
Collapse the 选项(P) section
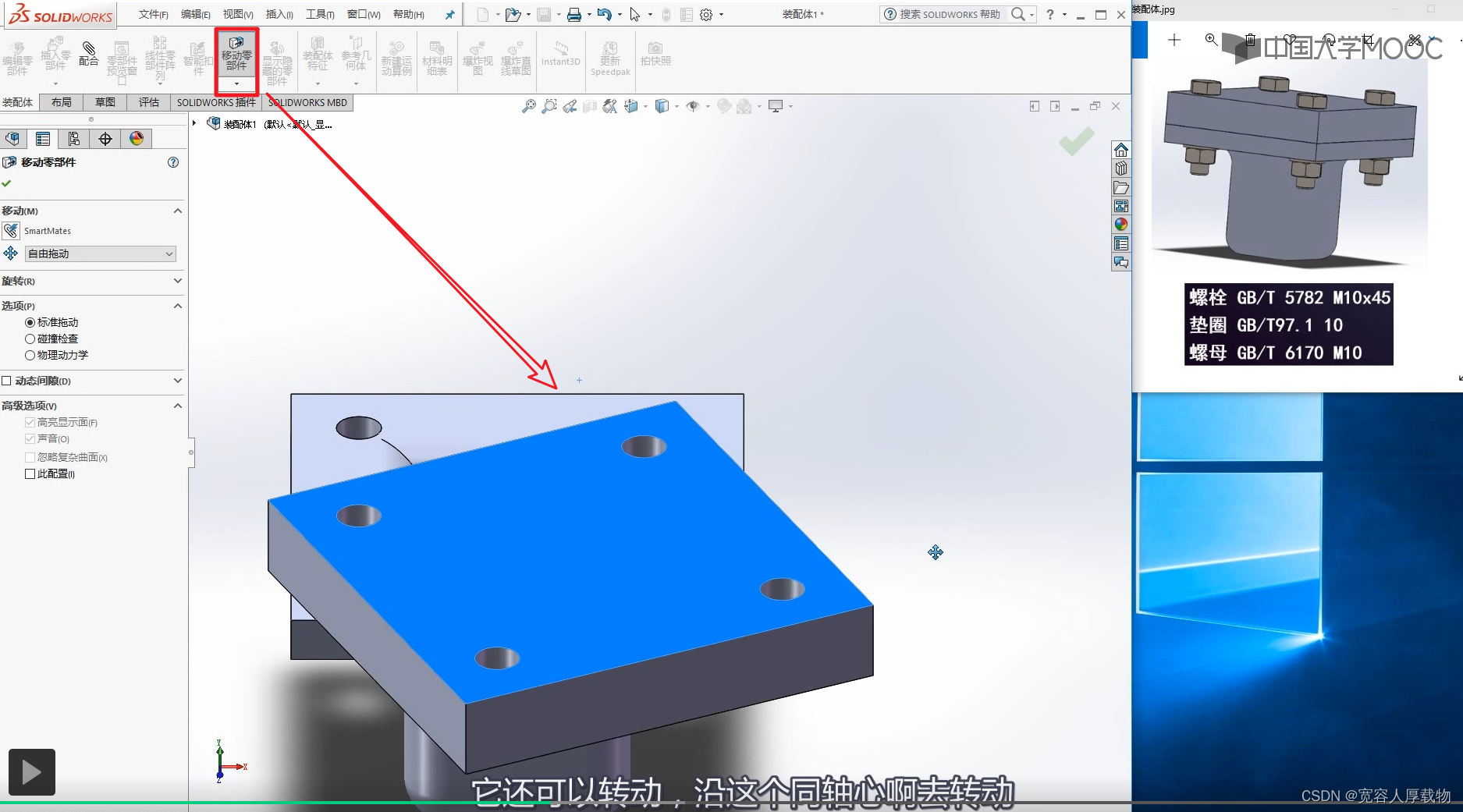pyautogui.click(x=178, y=306)
